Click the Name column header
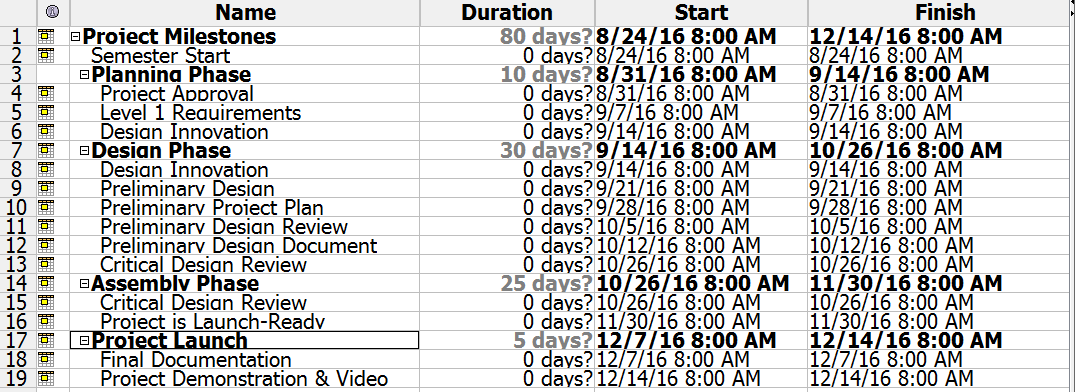 245,12
